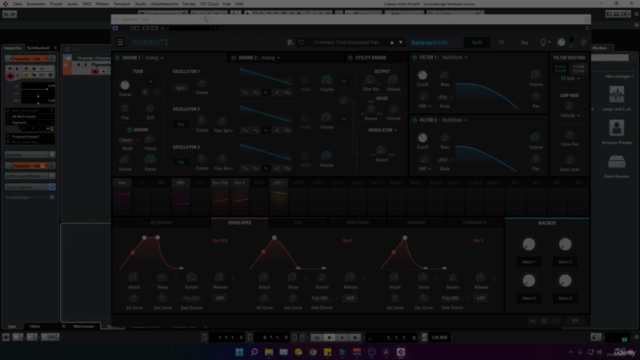Click the media panel search field

(x=610, y=58)
